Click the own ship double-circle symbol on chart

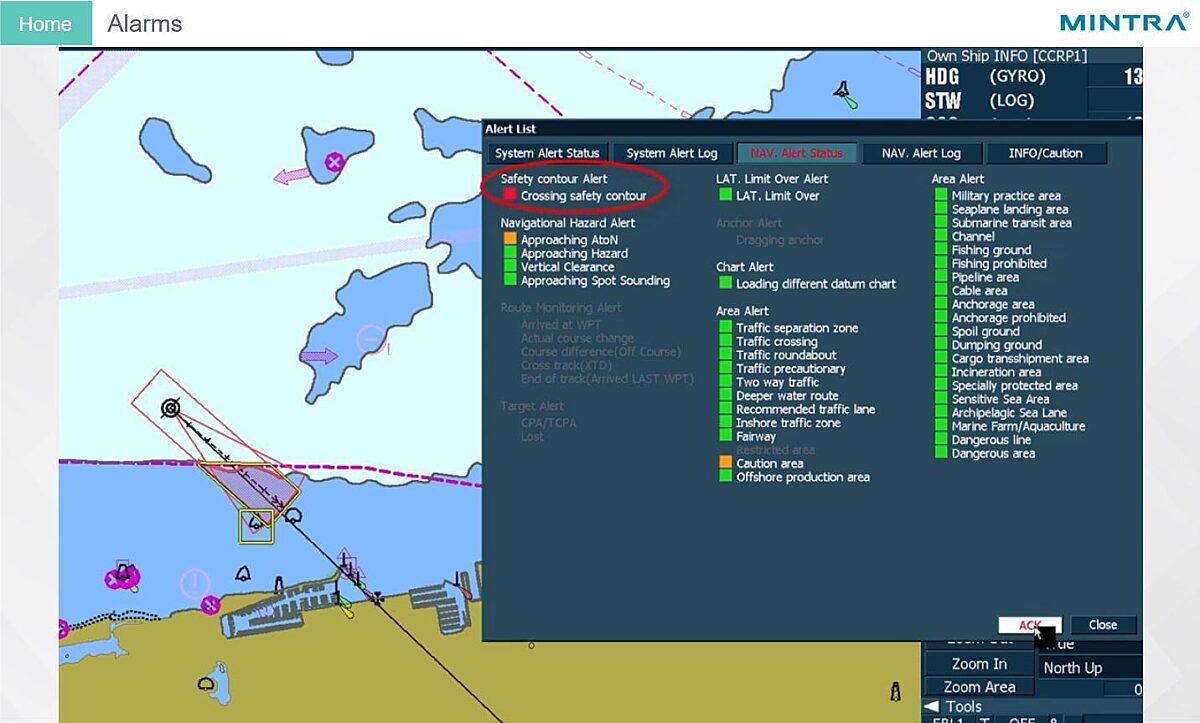coord(171,407)
